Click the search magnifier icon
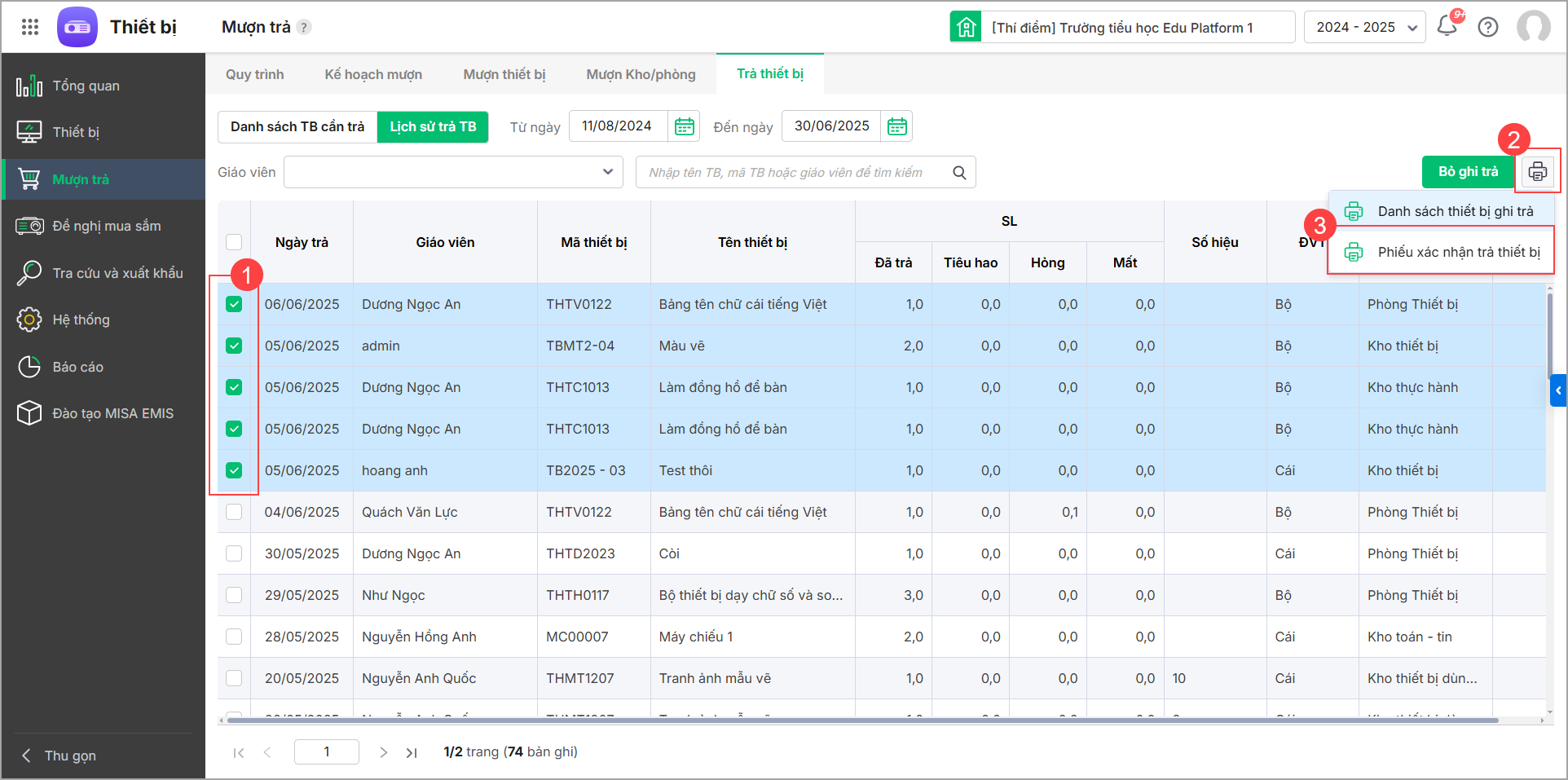Screen dimensions: 1568x780 point(959,173)
